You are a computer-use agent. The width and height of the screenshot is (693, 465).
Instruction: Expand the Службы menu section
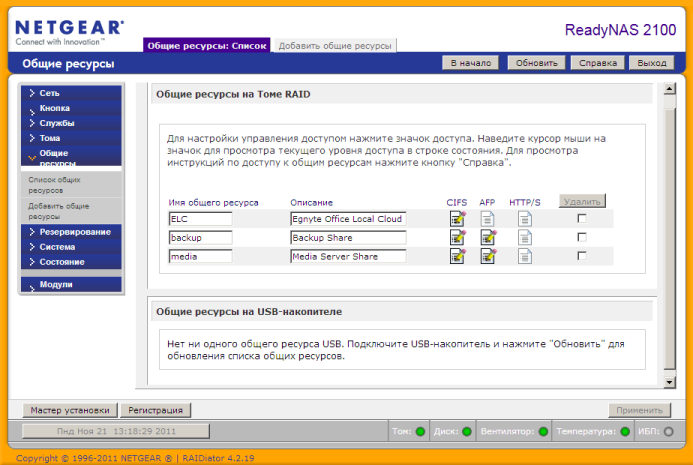(71, 123)
